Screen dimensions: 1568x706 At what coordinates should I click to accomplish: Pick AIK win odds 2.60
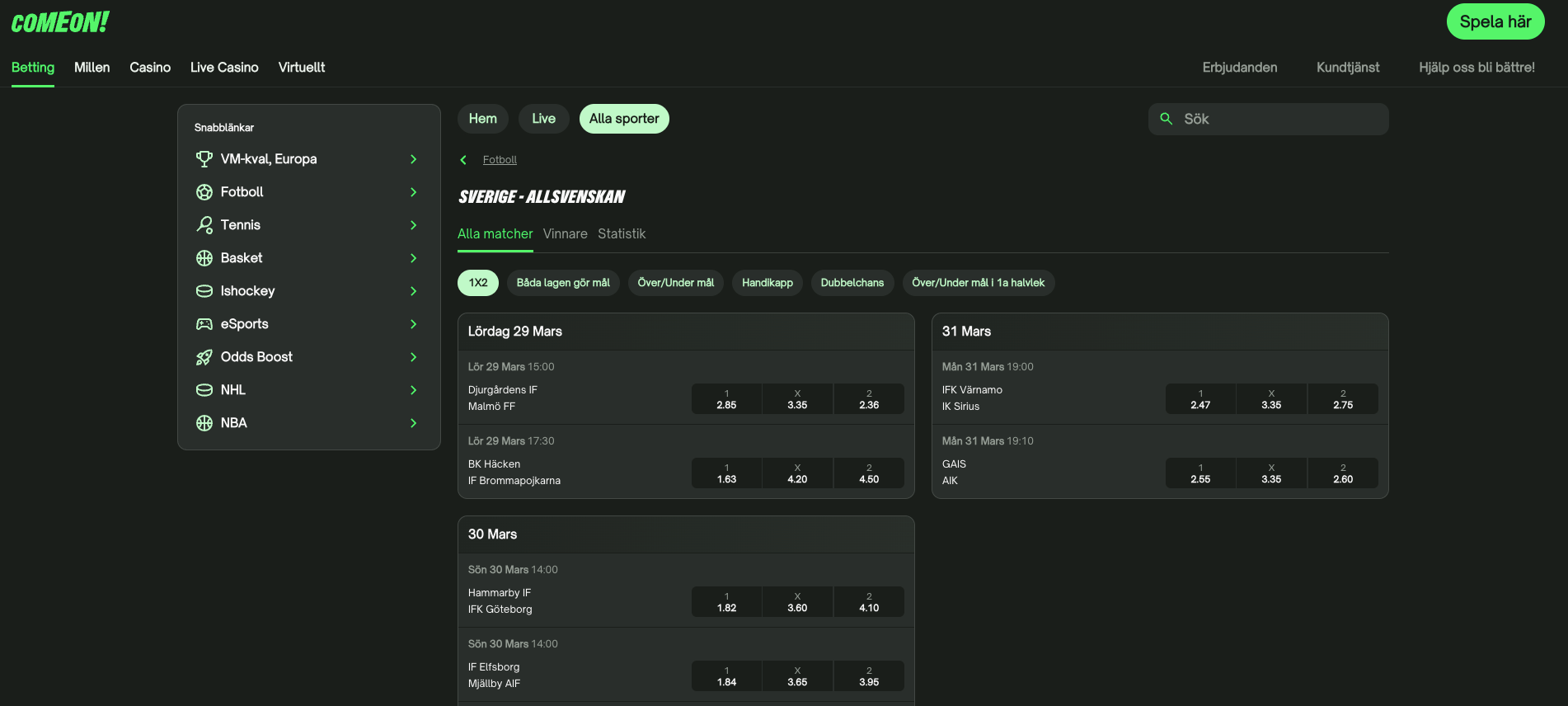[x=1343, y=473]
